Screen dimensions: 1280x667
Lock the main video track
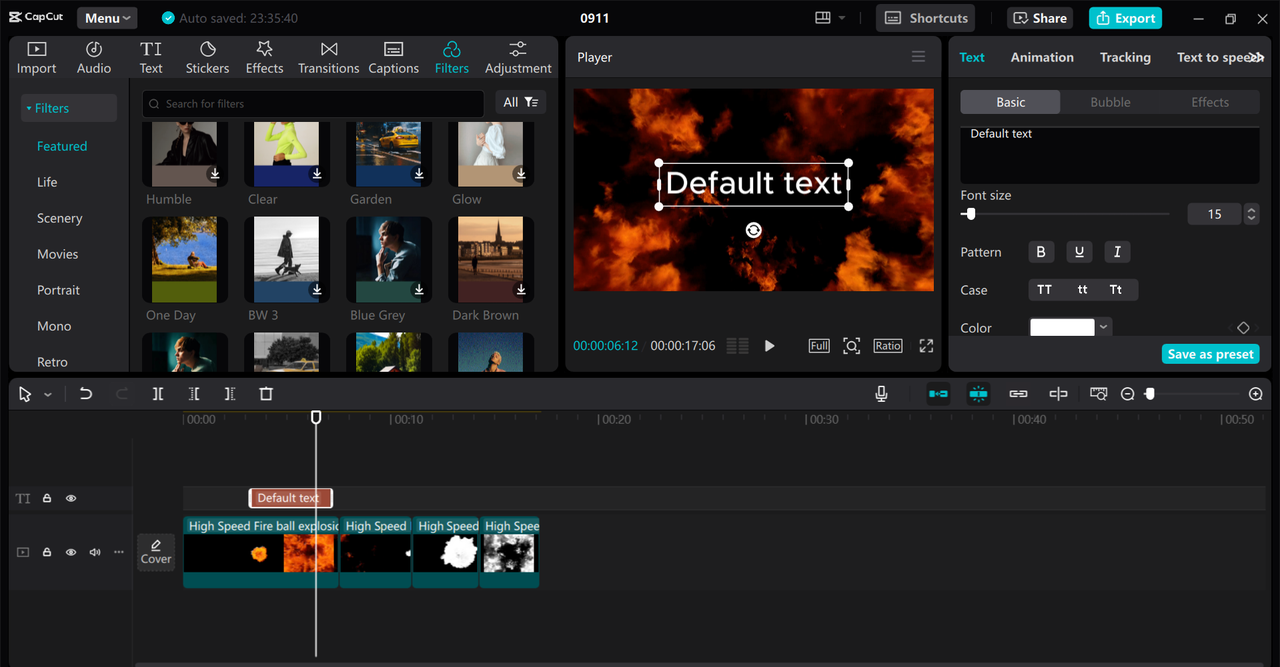(x=47, y=552)
